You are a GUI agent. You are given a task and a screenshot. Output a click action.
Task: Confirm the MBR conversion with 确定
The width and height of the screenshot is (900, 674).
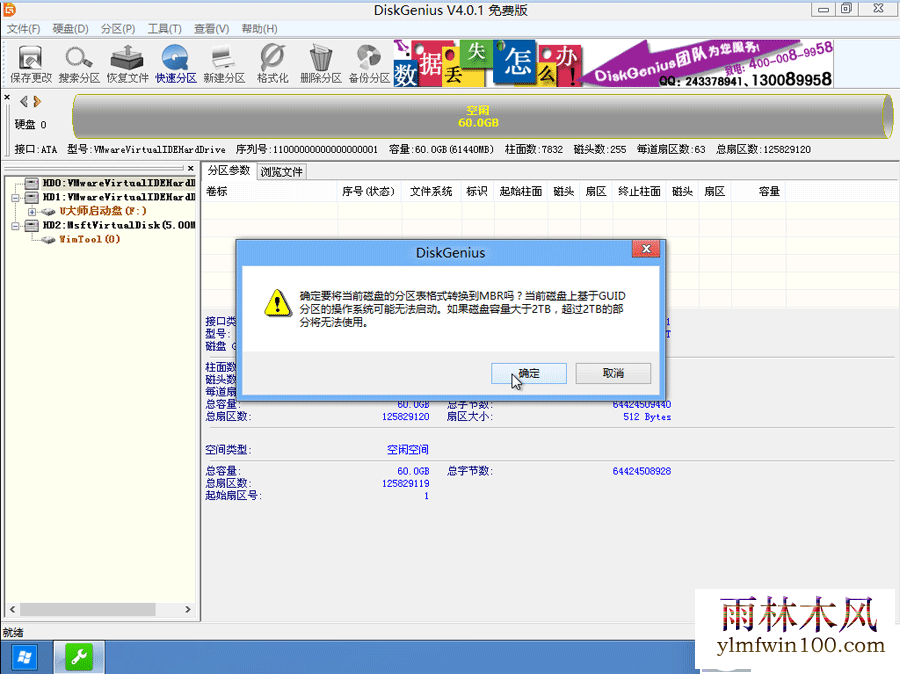click(529, 373)
